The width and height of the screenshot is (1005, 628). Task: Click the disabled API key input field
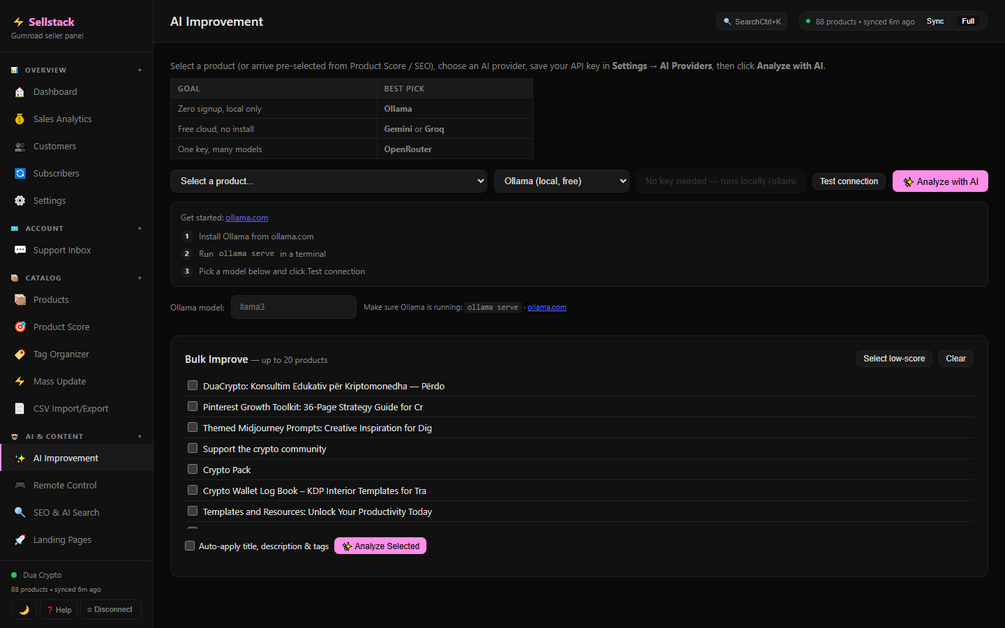coord(720,181)
